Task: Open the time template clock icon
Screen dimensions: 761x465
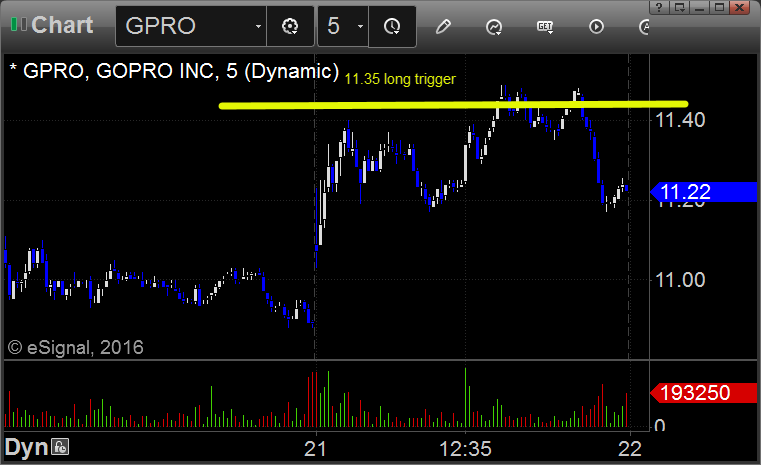Action: tap(392, 26)
